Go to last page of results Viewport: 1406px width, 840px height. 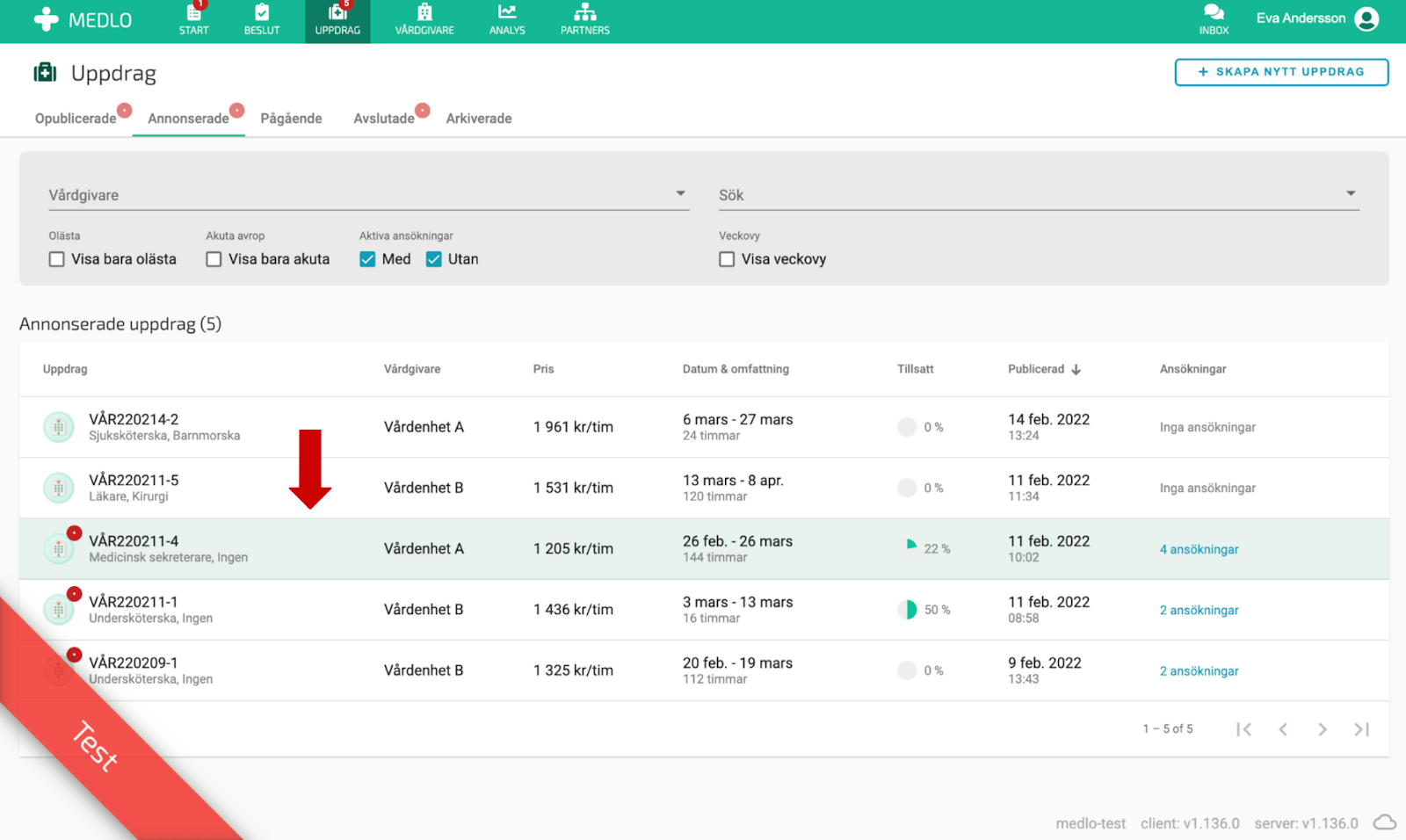coord(1362,729)
